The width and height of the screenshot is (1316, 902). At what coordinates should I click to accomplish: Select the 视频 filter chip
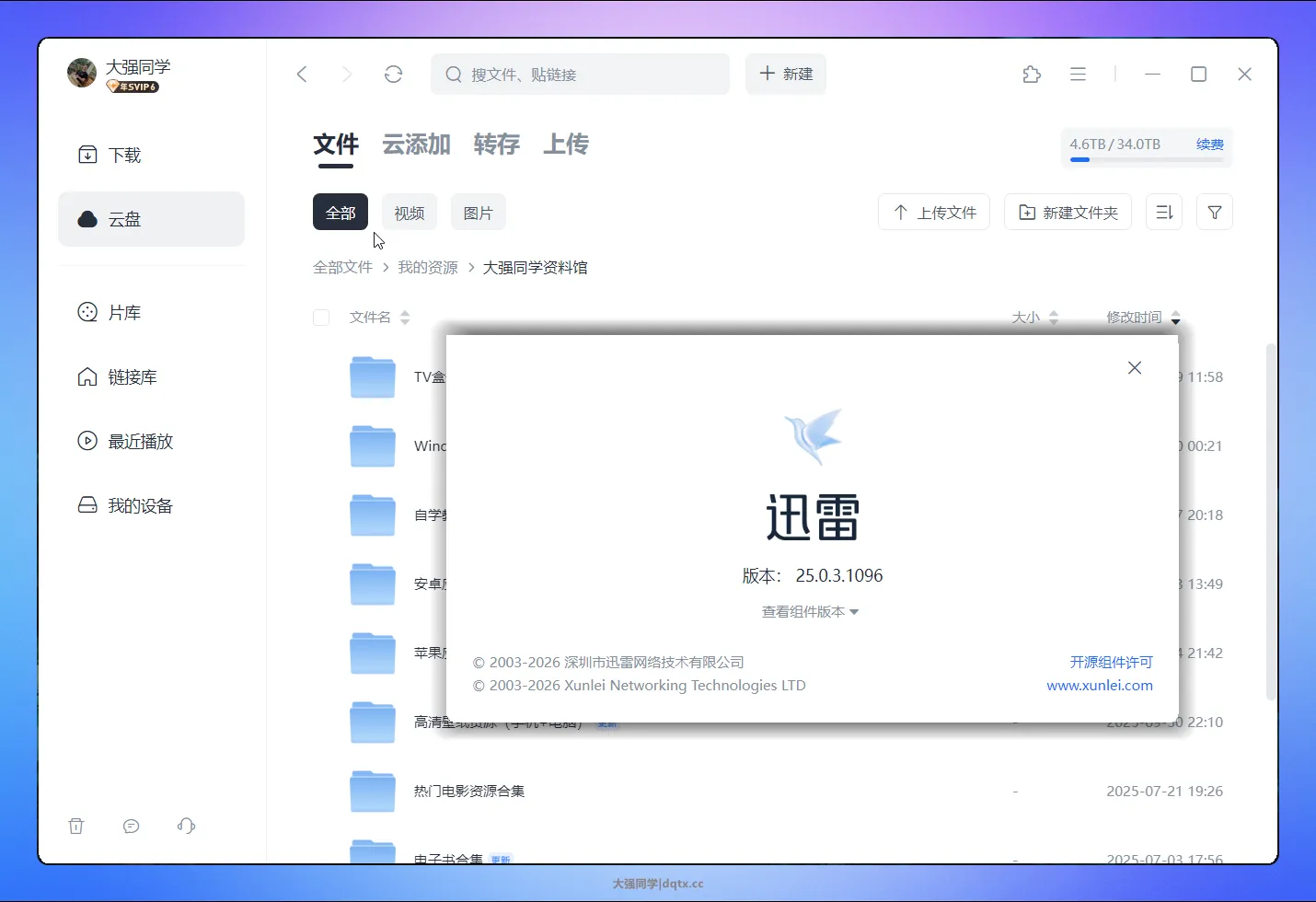click(x=410, y=213)
